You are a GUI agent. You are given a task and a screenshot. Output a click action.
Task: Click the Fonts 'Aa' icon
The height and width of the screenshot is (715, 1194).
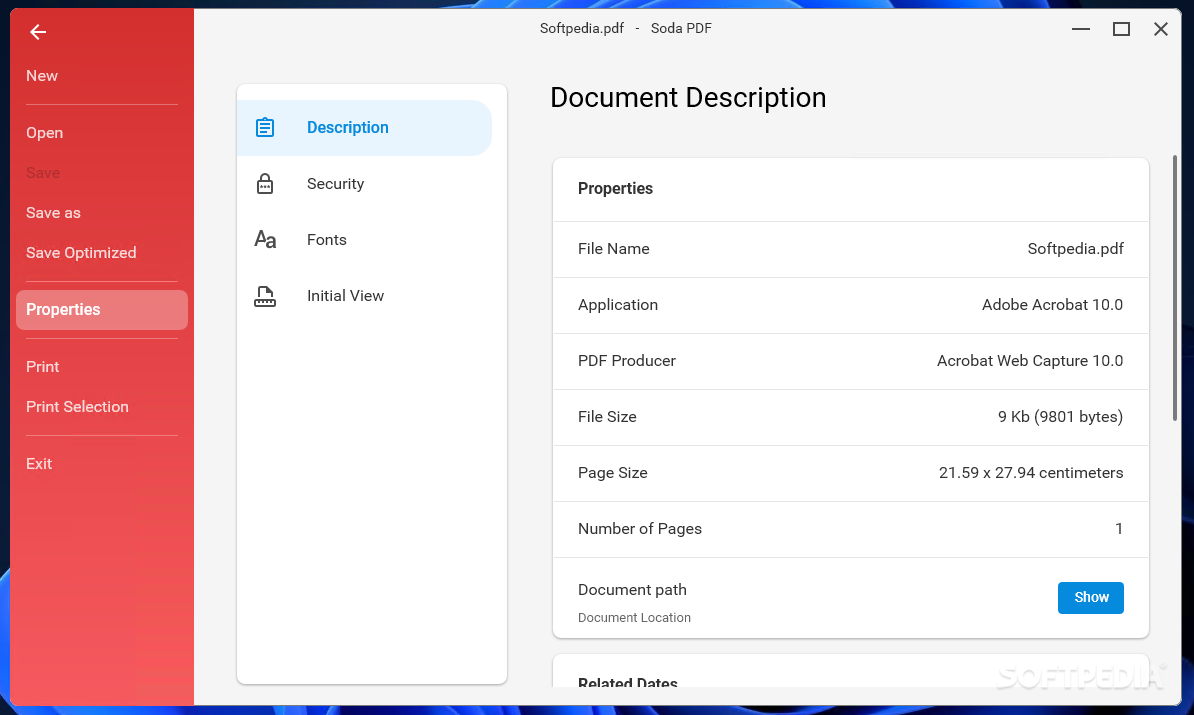[265, 240]
